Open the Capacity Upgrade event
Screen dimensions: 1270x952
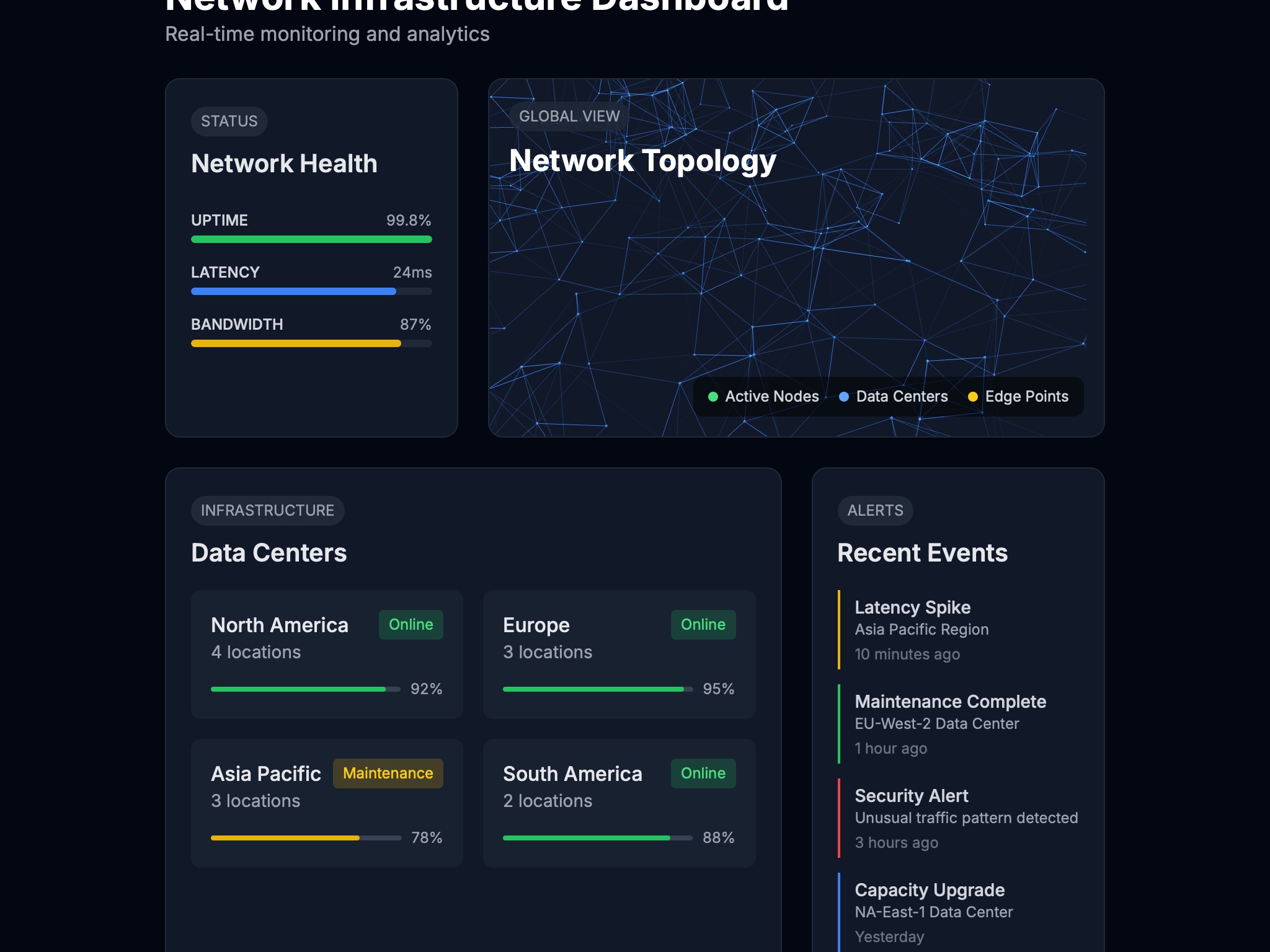point(928,889)
